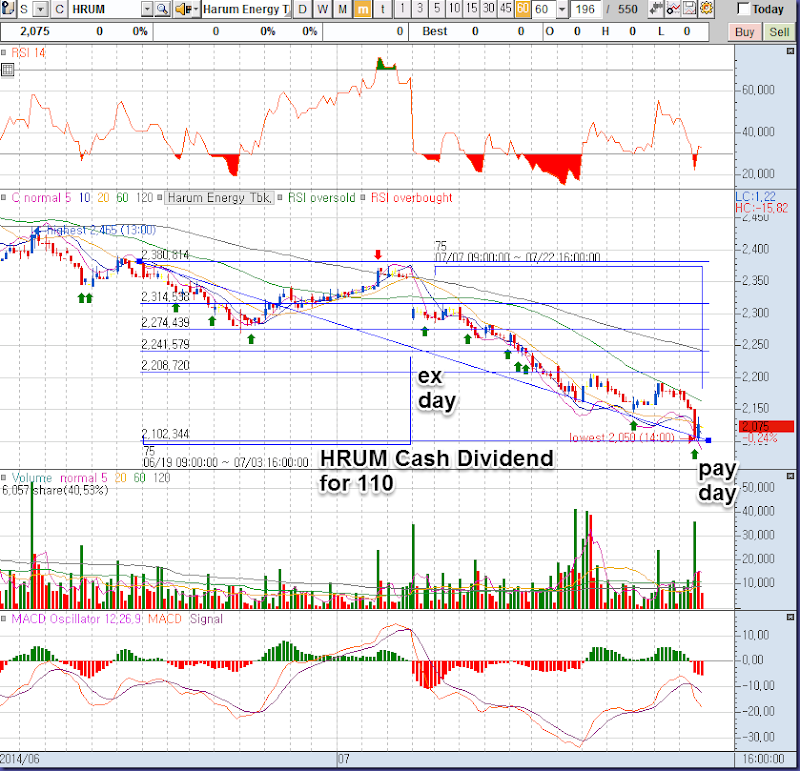Click the save chart floppy icon
This screenshot has height=771, width=800.
[689, 9]
